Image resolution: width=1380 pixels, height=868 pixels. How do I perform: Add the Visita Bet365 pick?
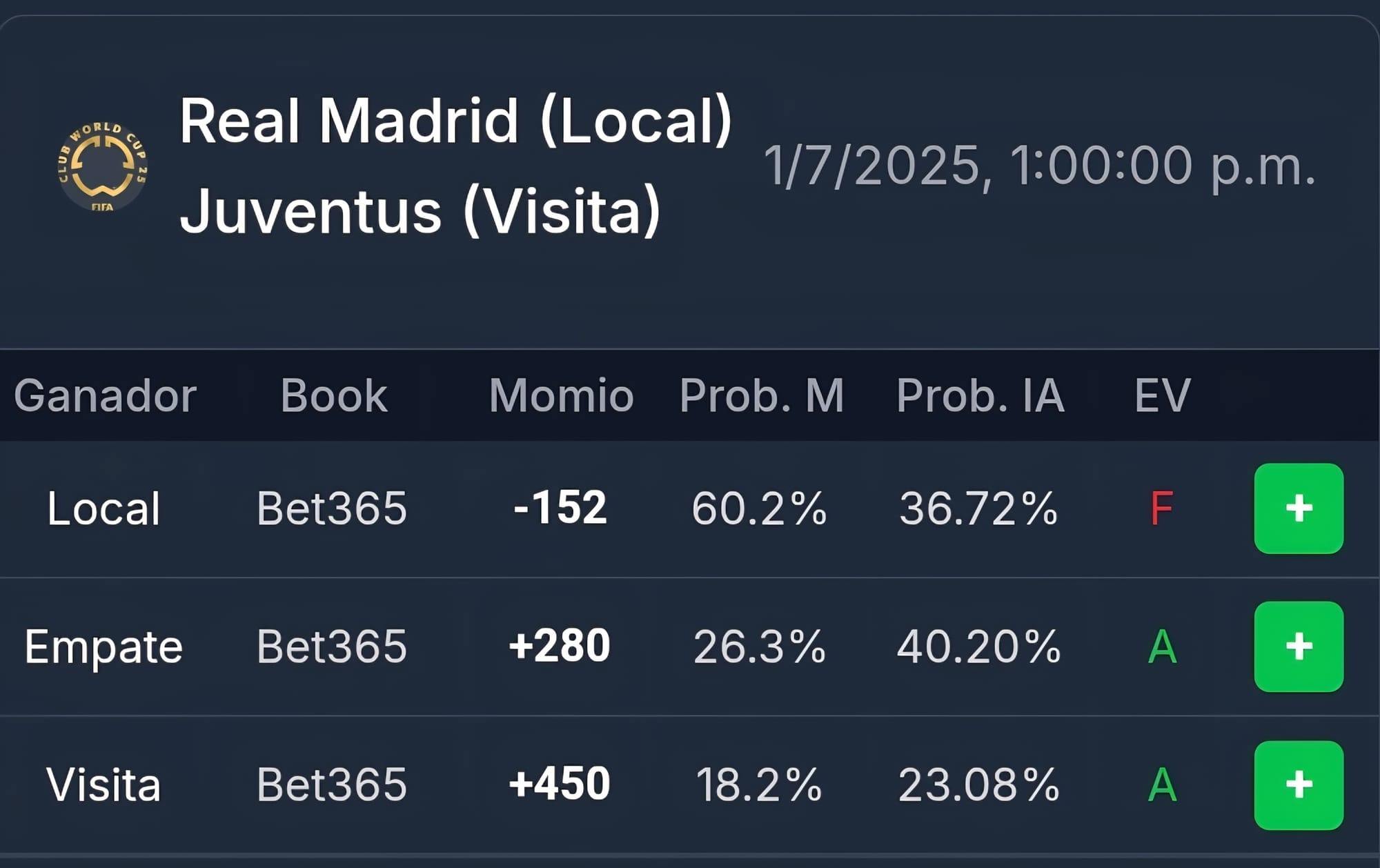point(1299,785)
